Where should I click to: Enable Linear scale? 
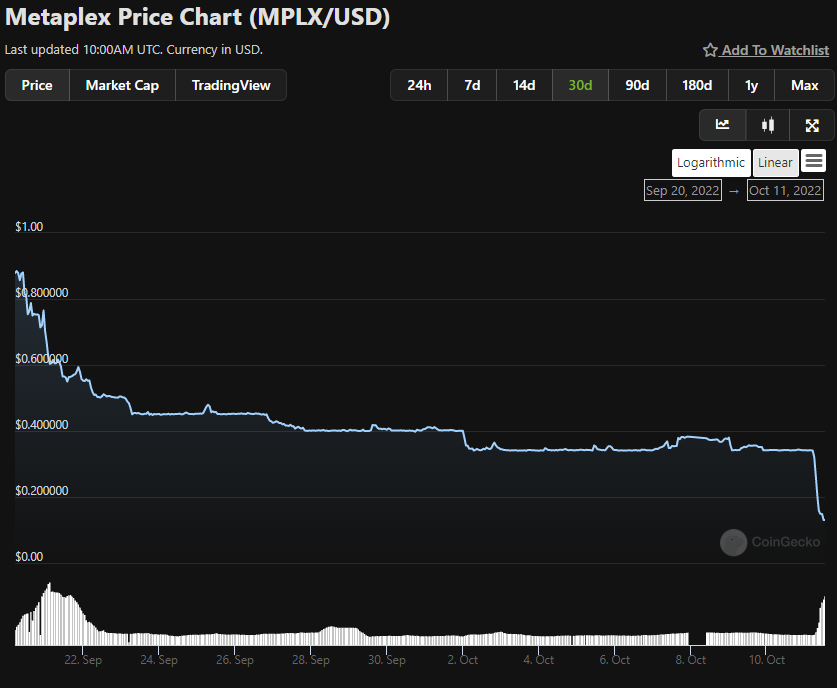775,162
